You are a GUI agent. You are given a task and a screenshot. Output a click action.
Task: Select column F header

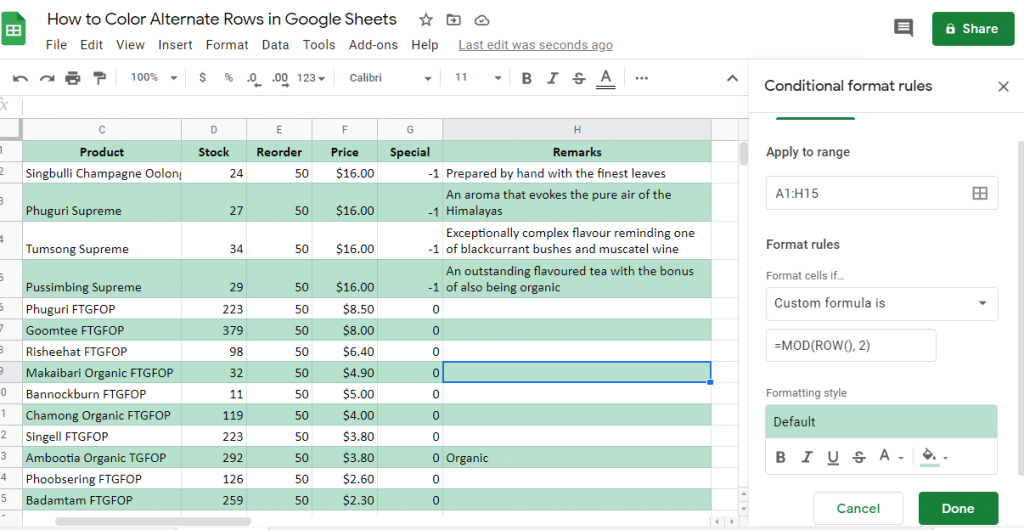click(344, 130)
